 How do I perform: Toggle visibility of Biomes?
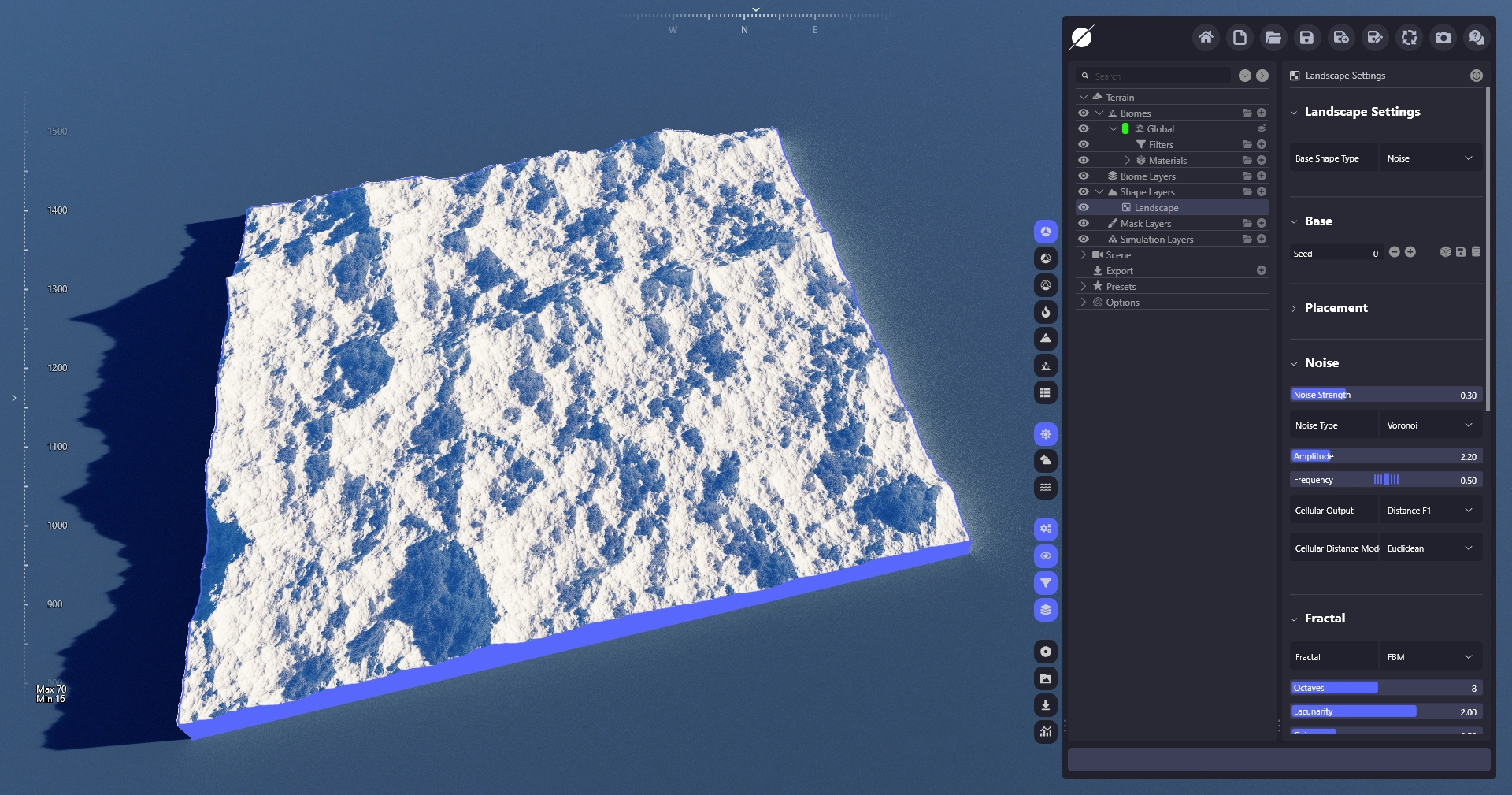click(x=1084, y=113)
